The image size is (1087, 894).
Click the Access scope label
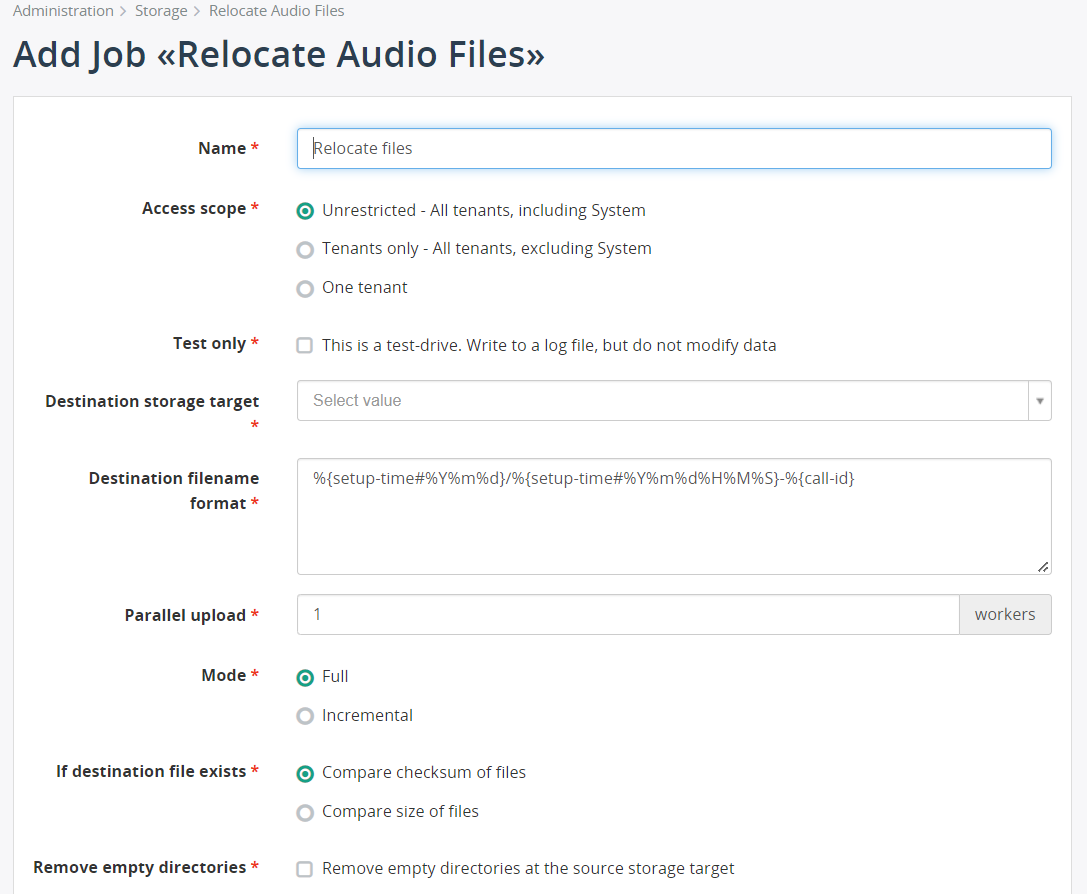click(194, 209)
